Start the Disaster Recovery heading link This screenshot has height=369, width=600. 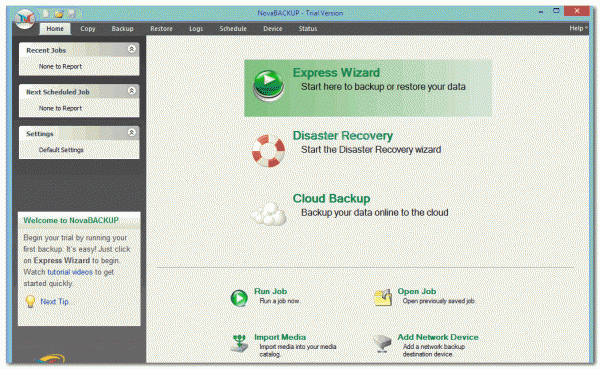343,136
